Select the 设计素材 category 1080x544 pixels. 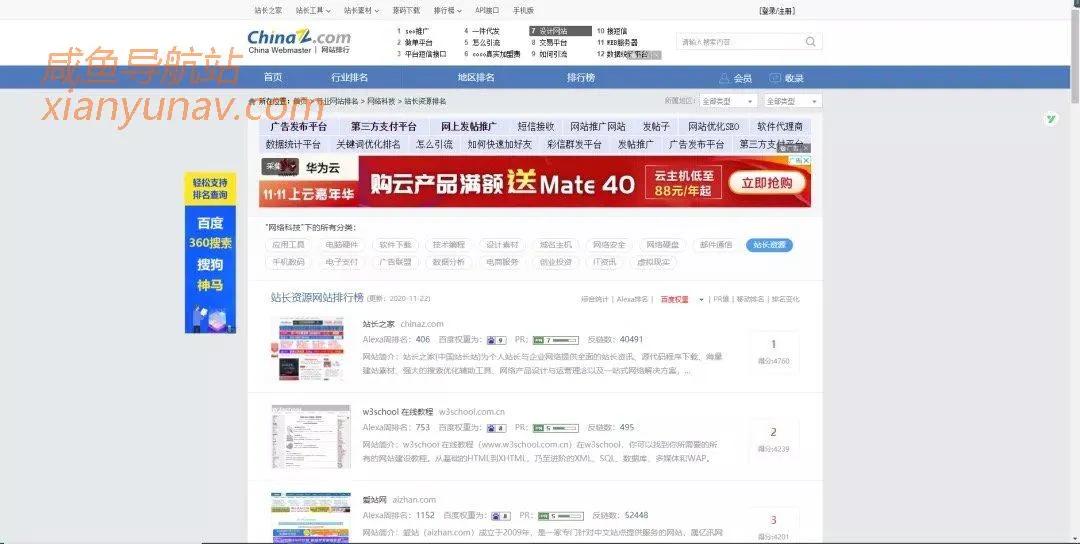click(503, 245)
